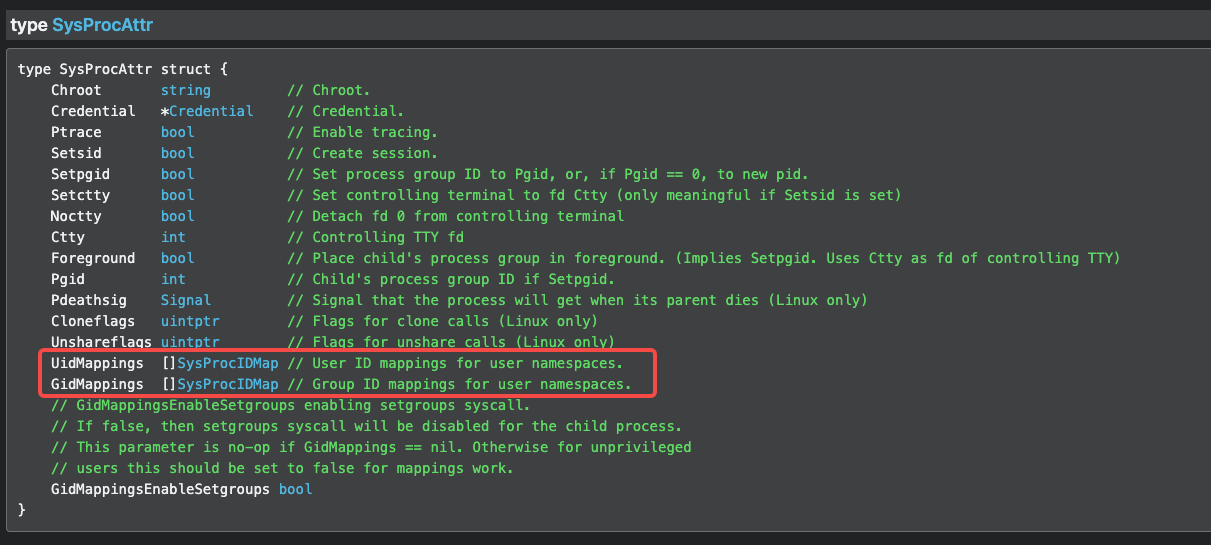Click the bool type next to Foreground
This screenshot has width=1211, height=545.
178,258
